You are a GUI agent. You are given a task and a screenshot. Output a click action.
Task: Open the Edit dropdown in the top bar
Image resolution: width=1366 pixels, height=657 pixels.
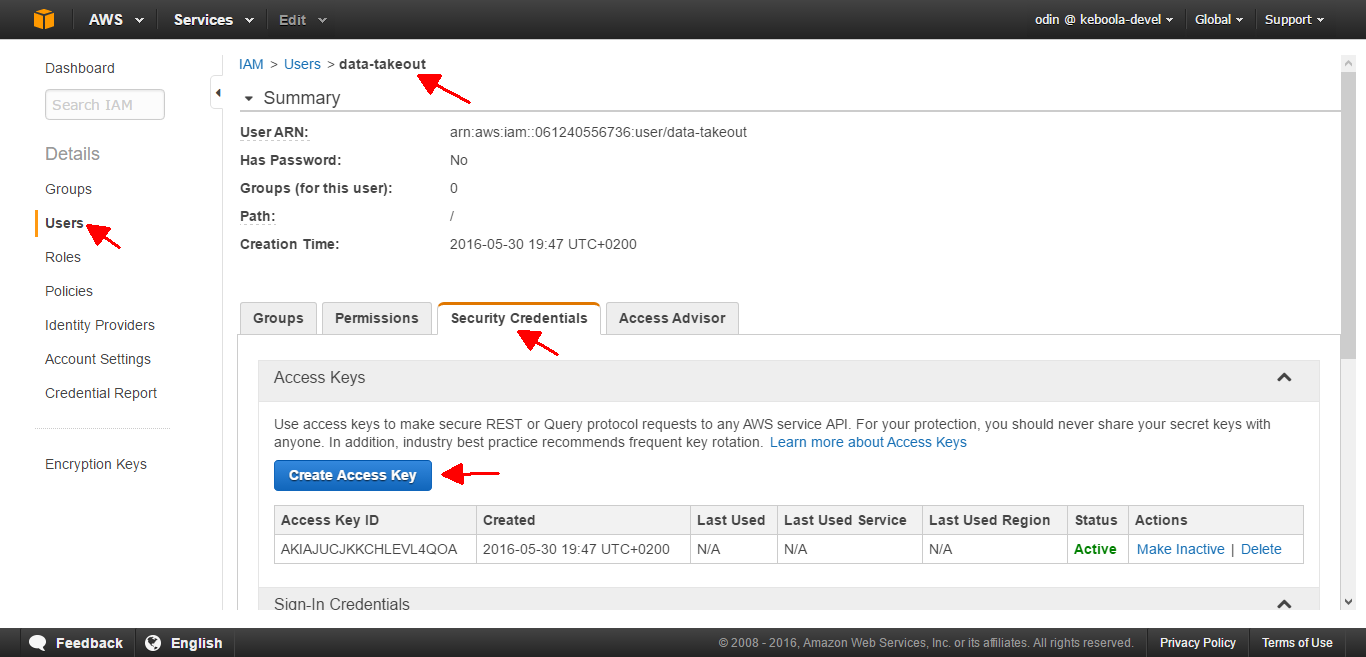coord(303,20)
